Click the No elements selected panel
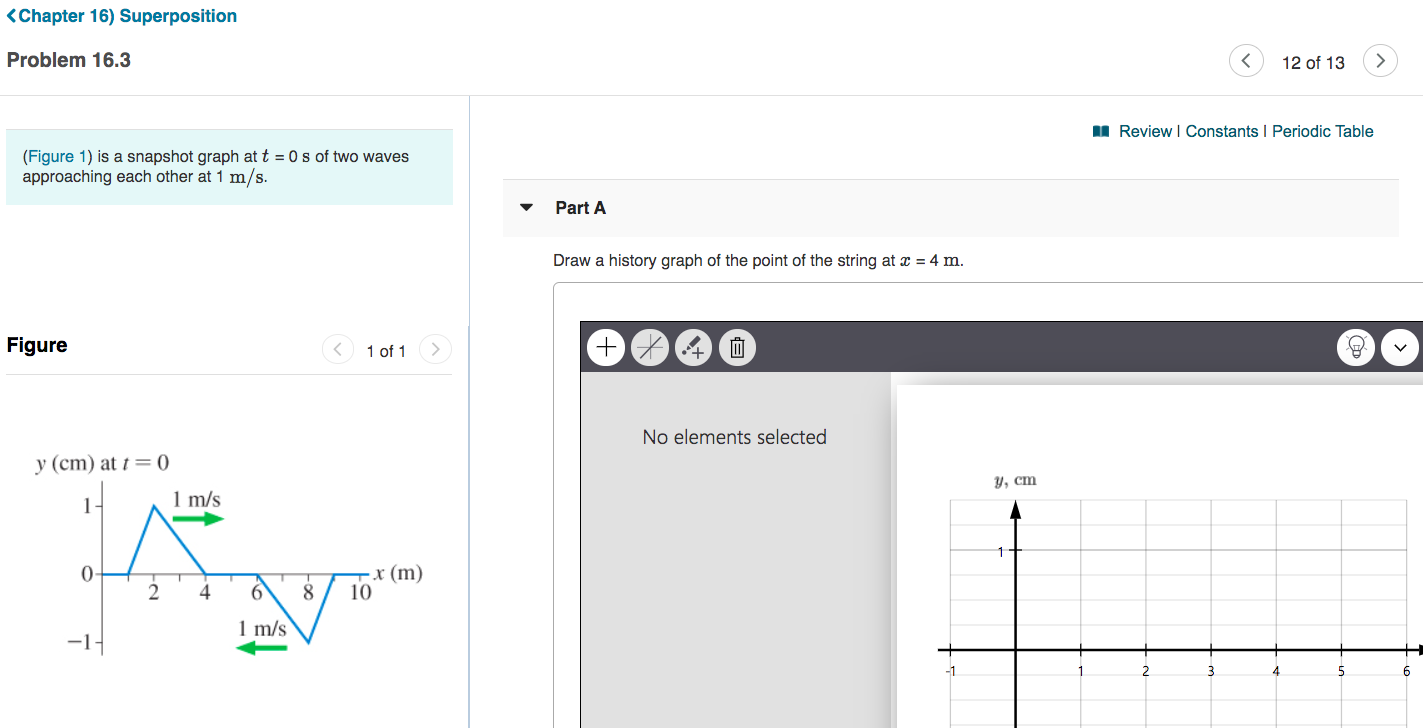The width and height of the screenshot is (1423, 728). pos(735,437)
